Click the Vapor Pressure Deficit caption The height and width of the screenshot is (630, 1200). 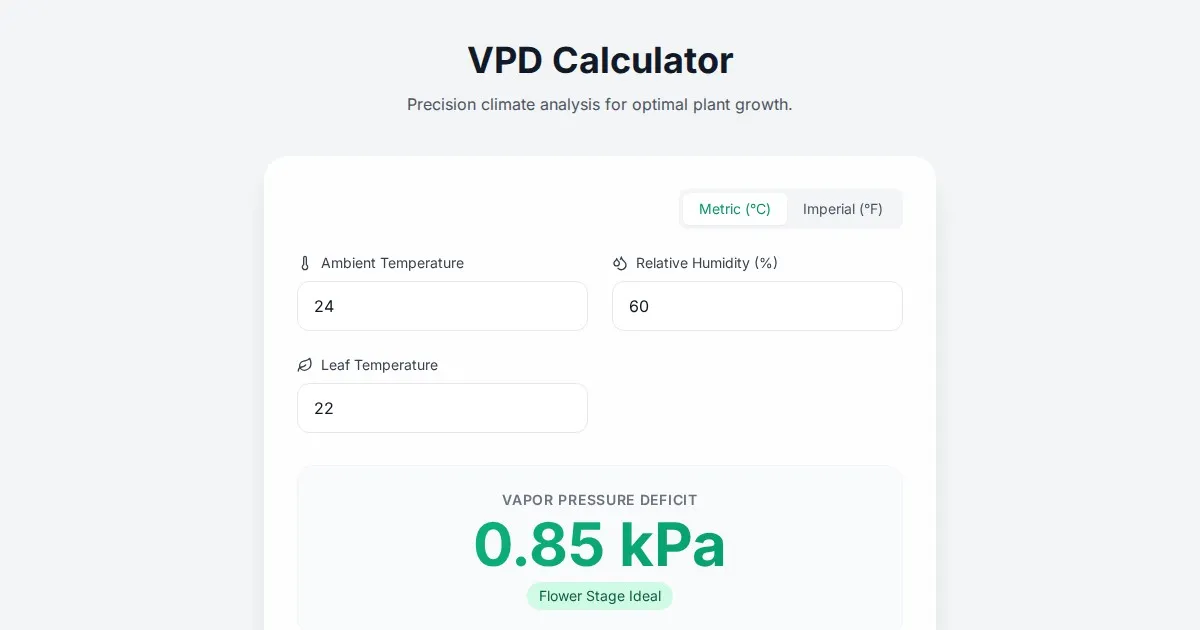600,500
